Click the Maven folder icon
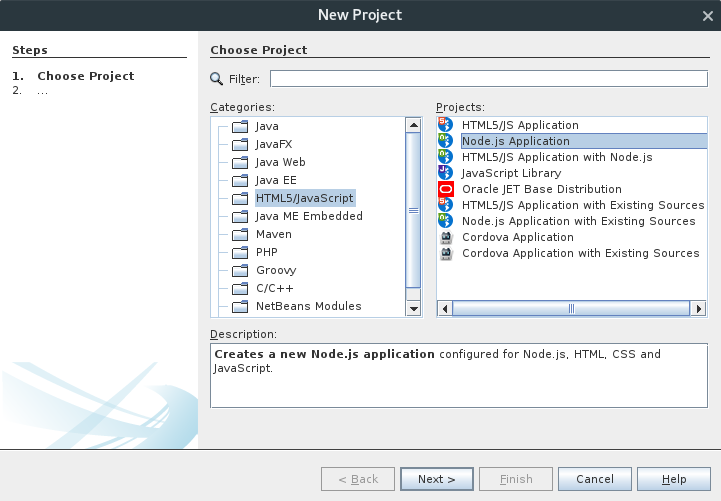The height and width of the screenshot is (501, 721). (240, 234)
